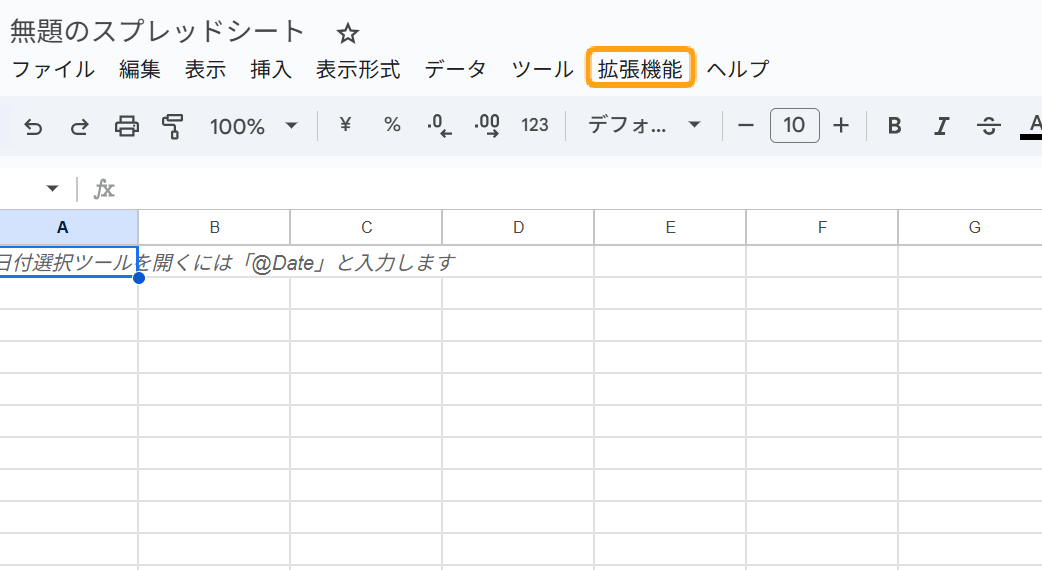
Task: Decrease decimal places icon
Action: (439, 125)
